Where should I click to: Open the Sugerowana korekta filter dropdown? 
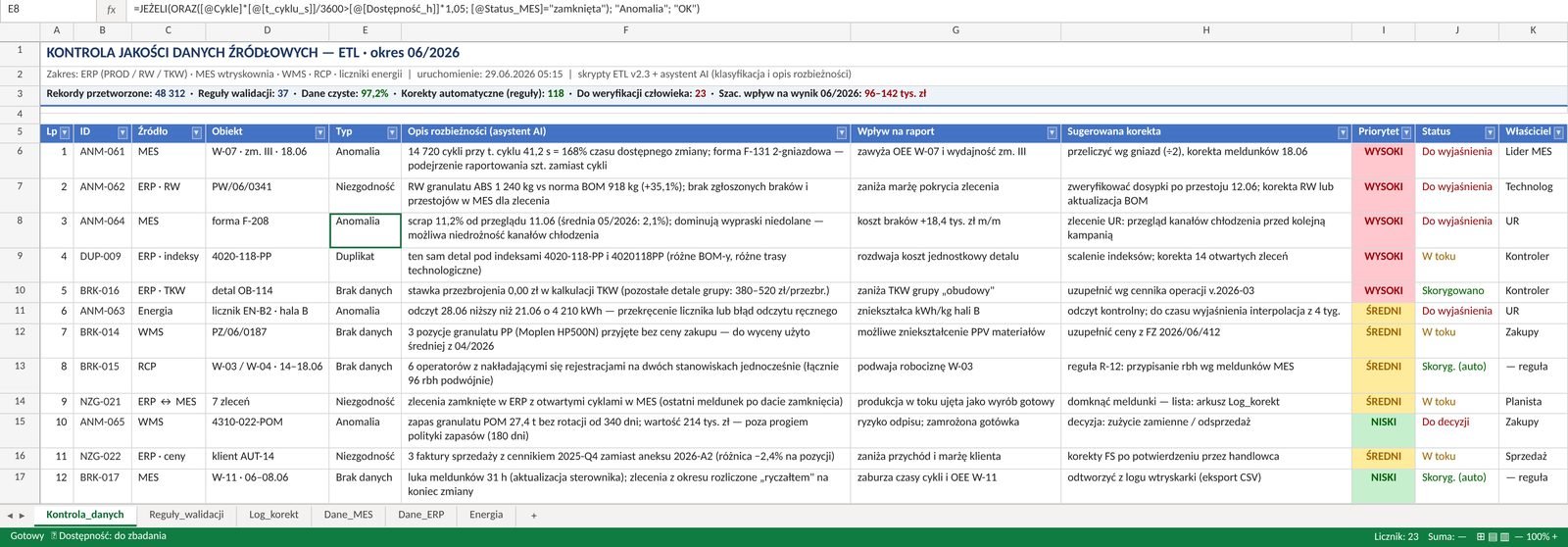(1343, 132)
